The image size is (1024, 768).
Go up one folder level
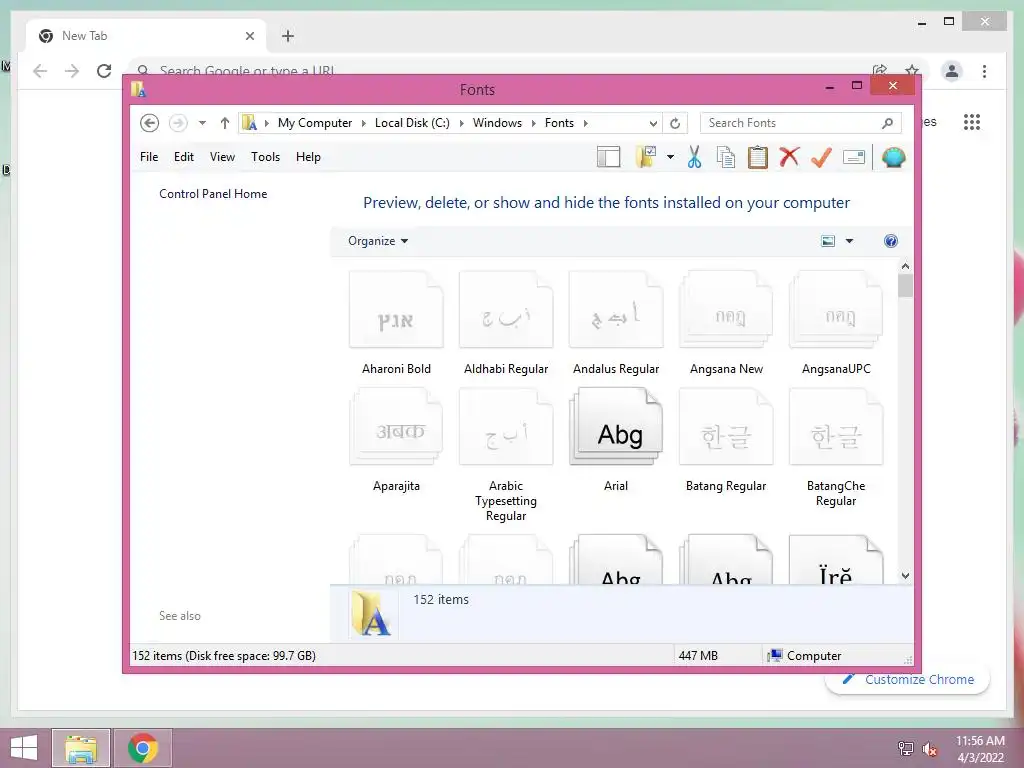pos(225,123)
